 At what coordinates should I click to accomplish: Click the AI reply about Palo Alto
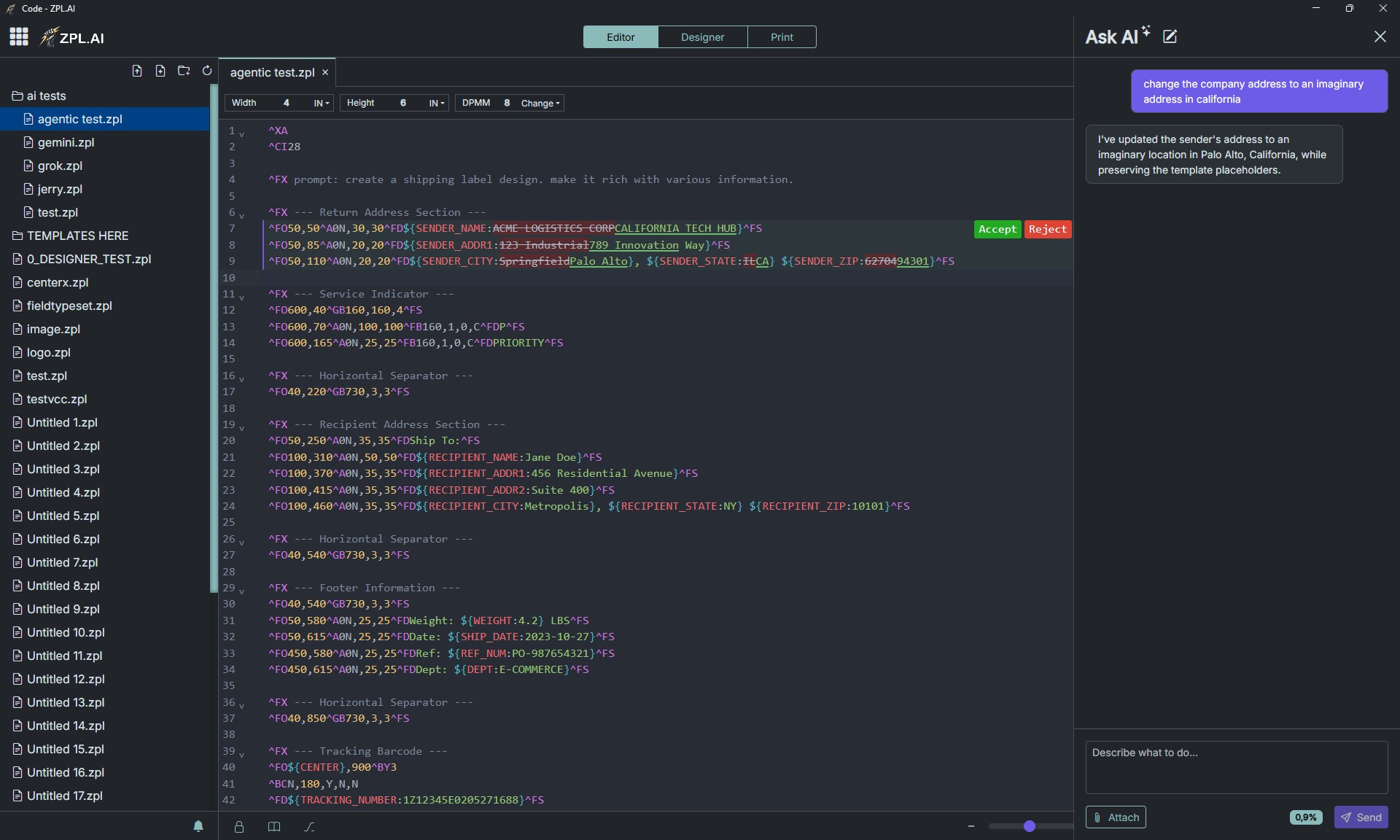(x=1213, y=155)
